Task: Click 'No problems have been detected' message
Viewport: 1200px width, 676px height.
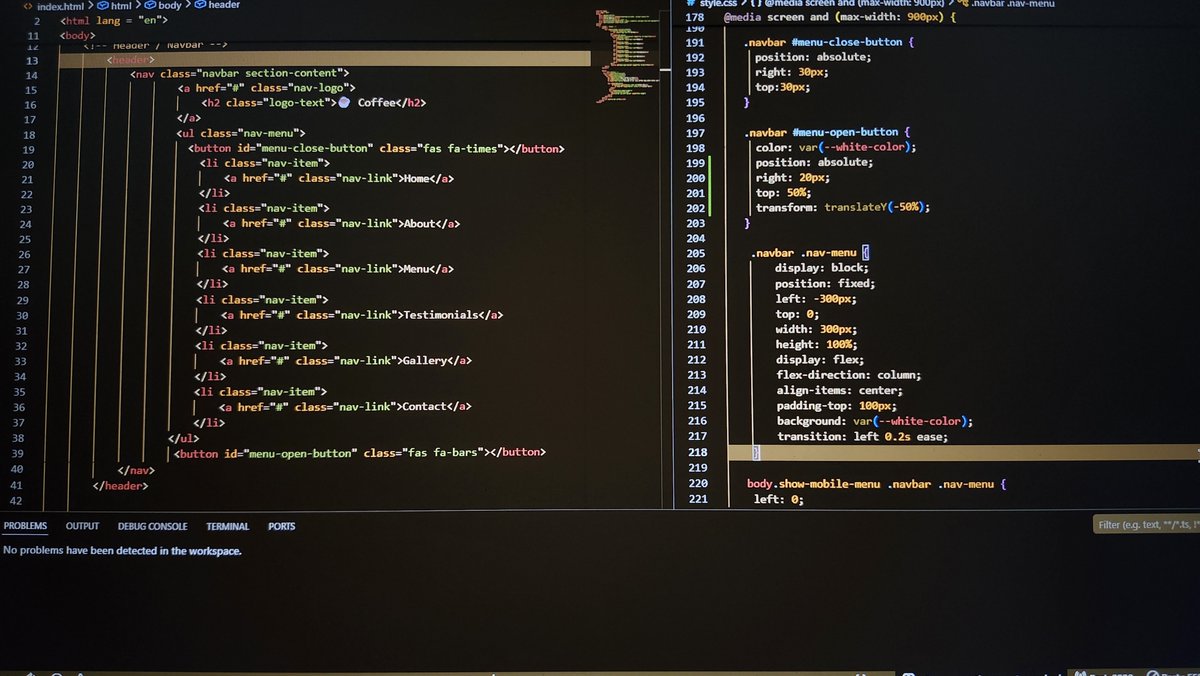Action: pos(122,550)
